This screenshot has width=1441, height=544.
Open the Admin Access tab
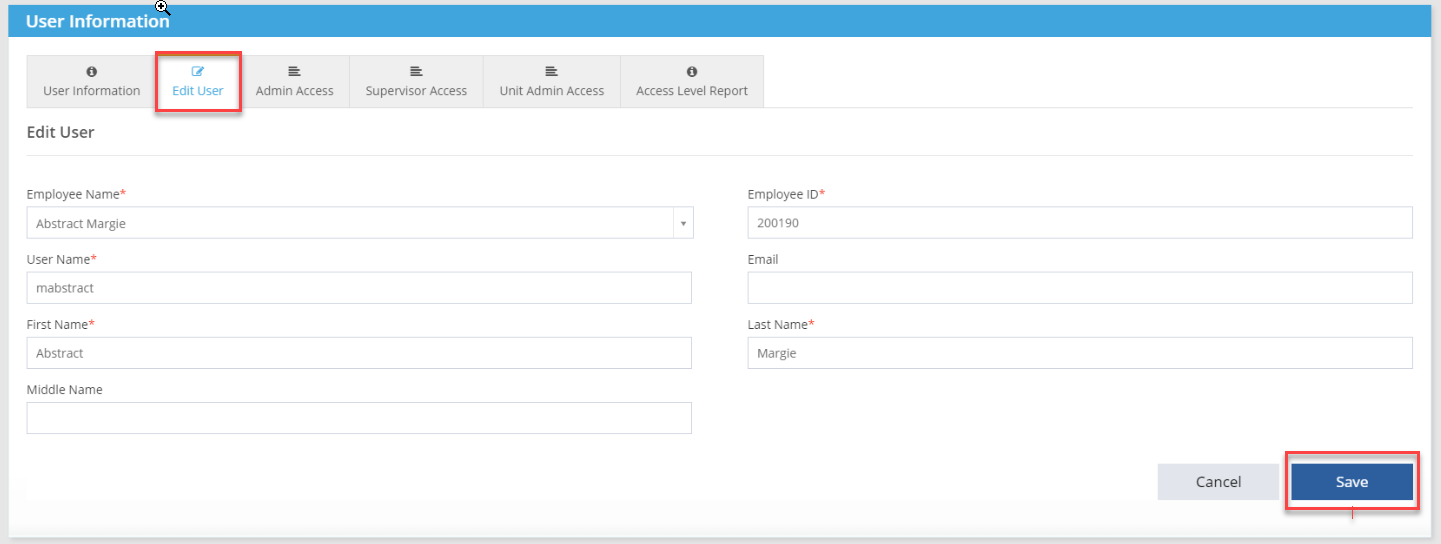(x=294, y=82)
